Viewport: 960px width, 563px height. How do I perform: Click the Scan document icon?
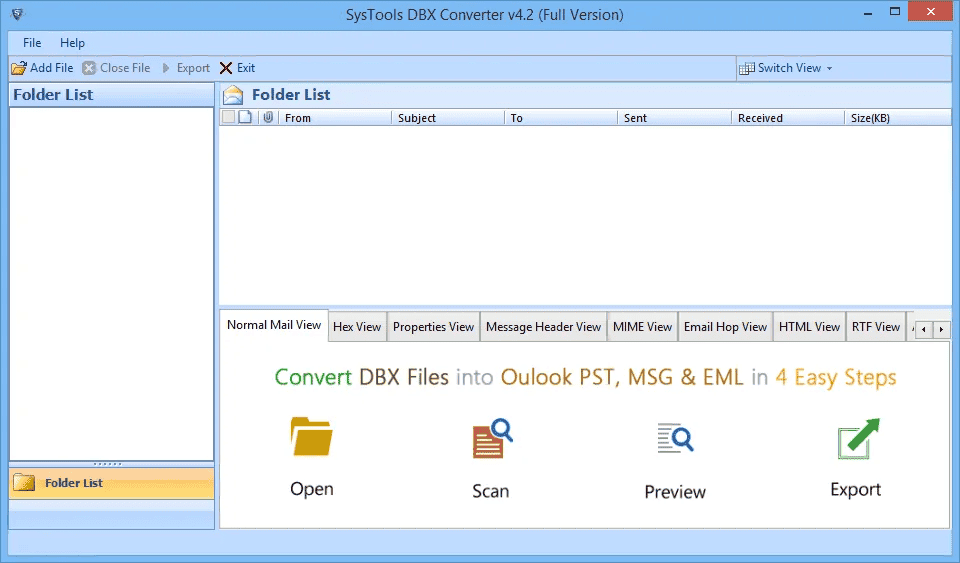[x=492, y=438]
